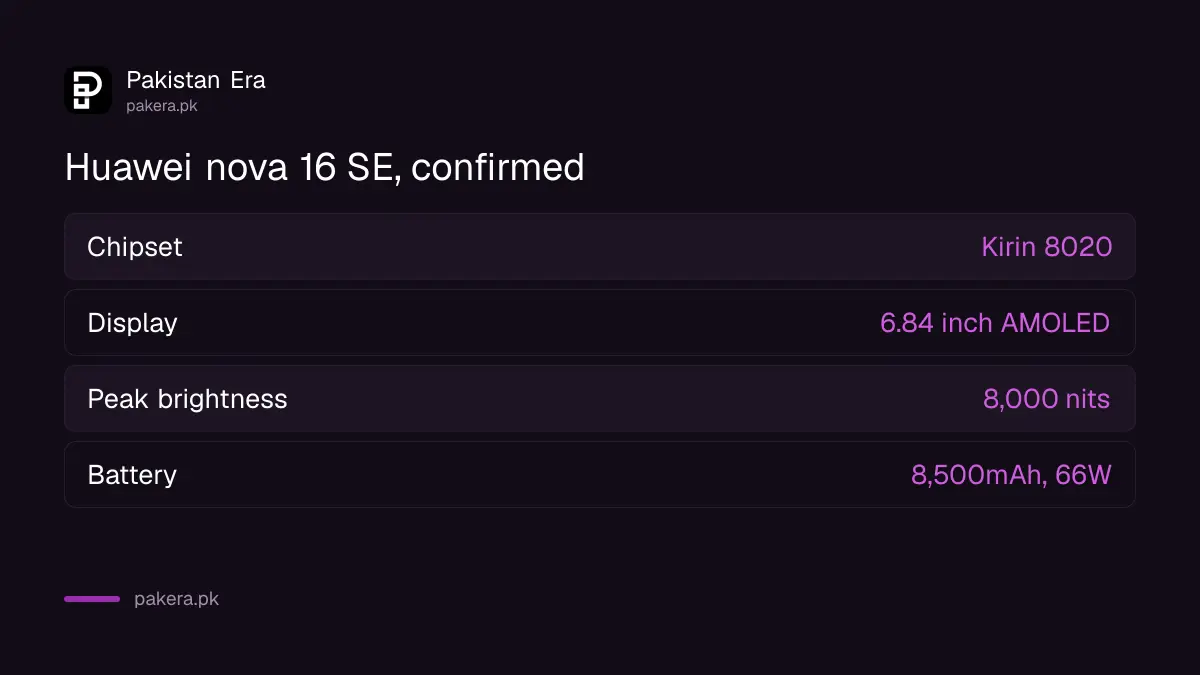1200x675 pixels.
Task: Click the purple accent bar in the footer
Action: [x=92, y=599]
